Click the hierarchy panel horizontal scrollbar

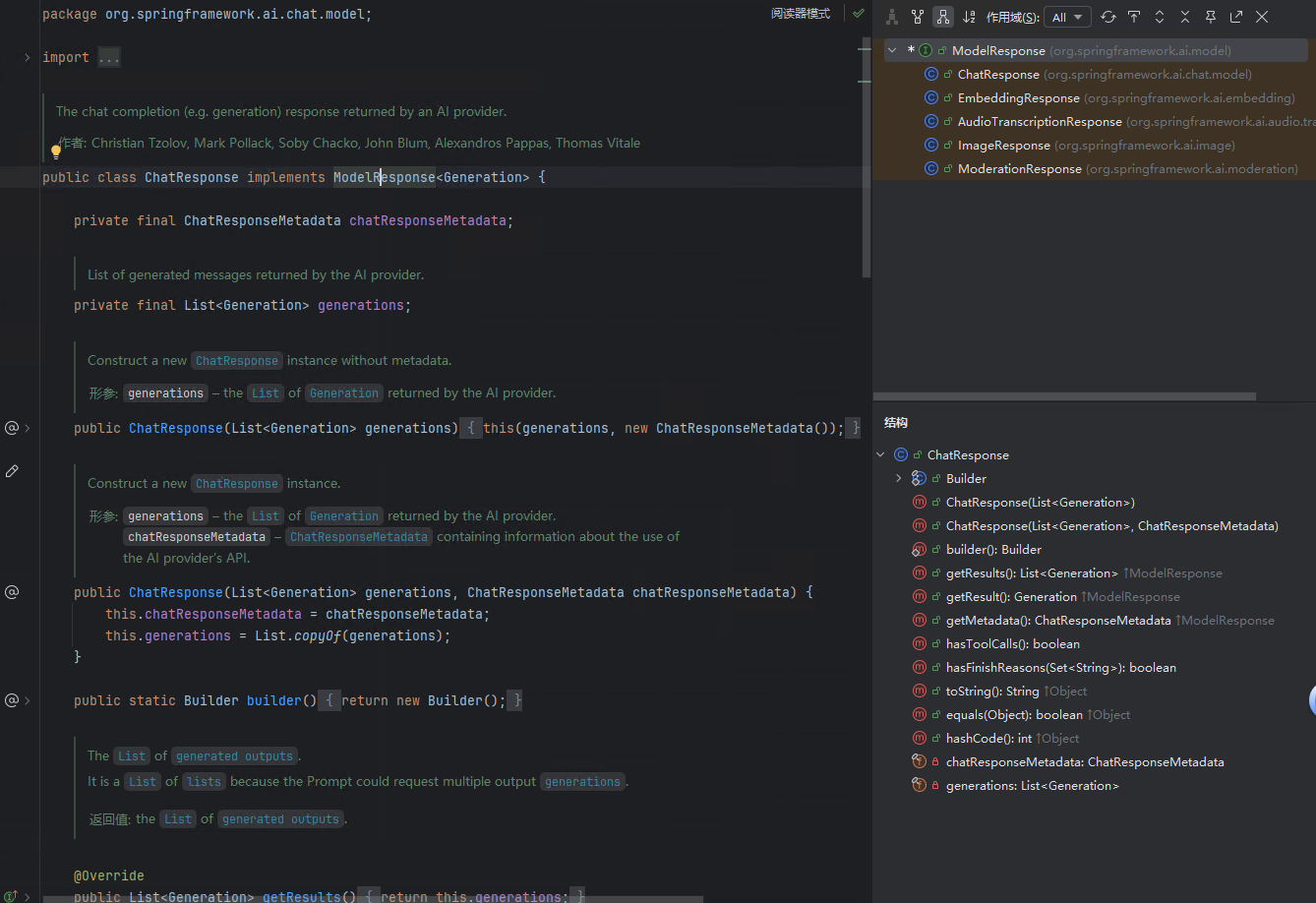click(x=1064, y=396)
